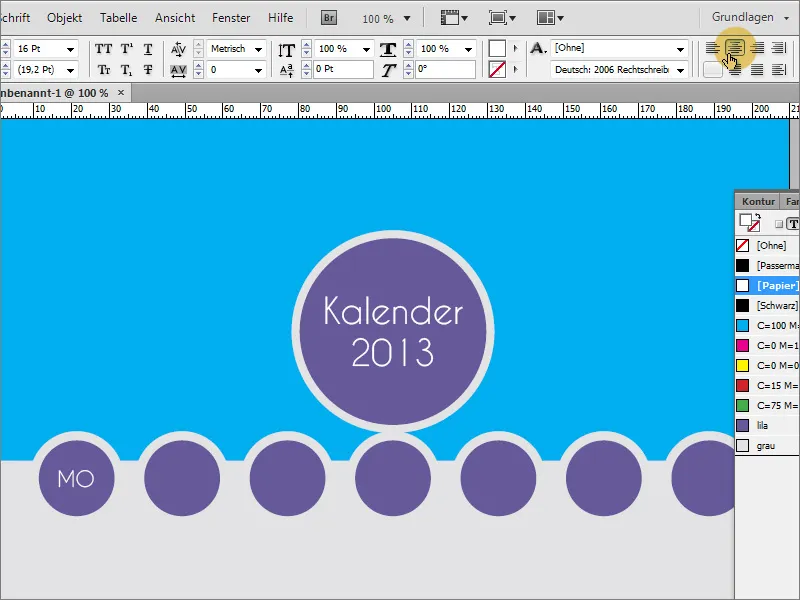Align text right

pos(757,48)
